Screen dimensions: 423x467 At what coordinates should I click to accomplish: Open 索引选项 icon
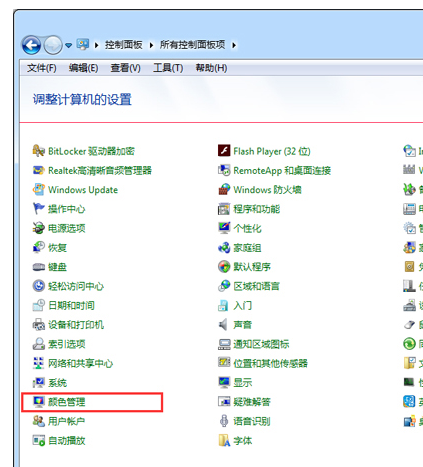pyautogui.click(x=39, y=344)
